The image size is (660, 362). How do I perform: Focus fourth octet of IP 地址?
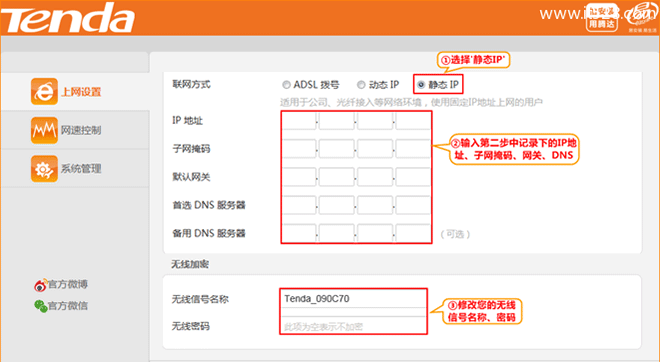point(412,121)
